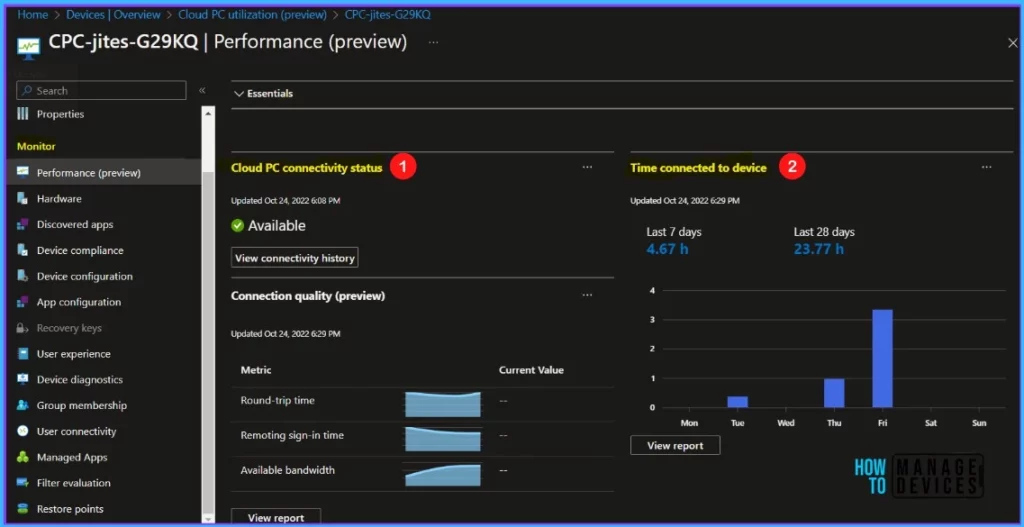Image resolution: width=1024 pixels, height=527 pixels.
Task: Expand the Essentials section
Action: pos(263,93)
